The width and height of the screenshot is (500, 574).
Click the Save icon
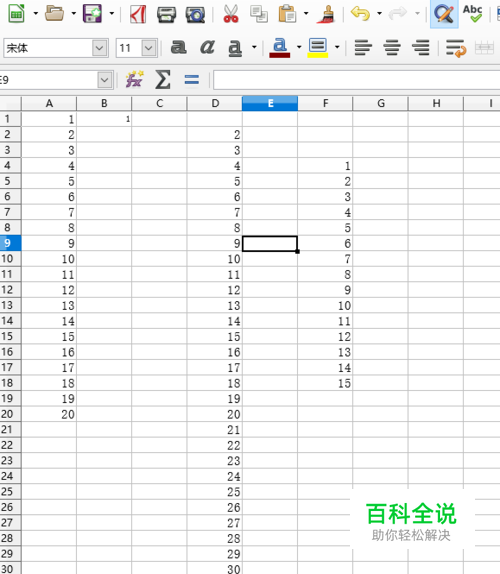tap(92, 14)
